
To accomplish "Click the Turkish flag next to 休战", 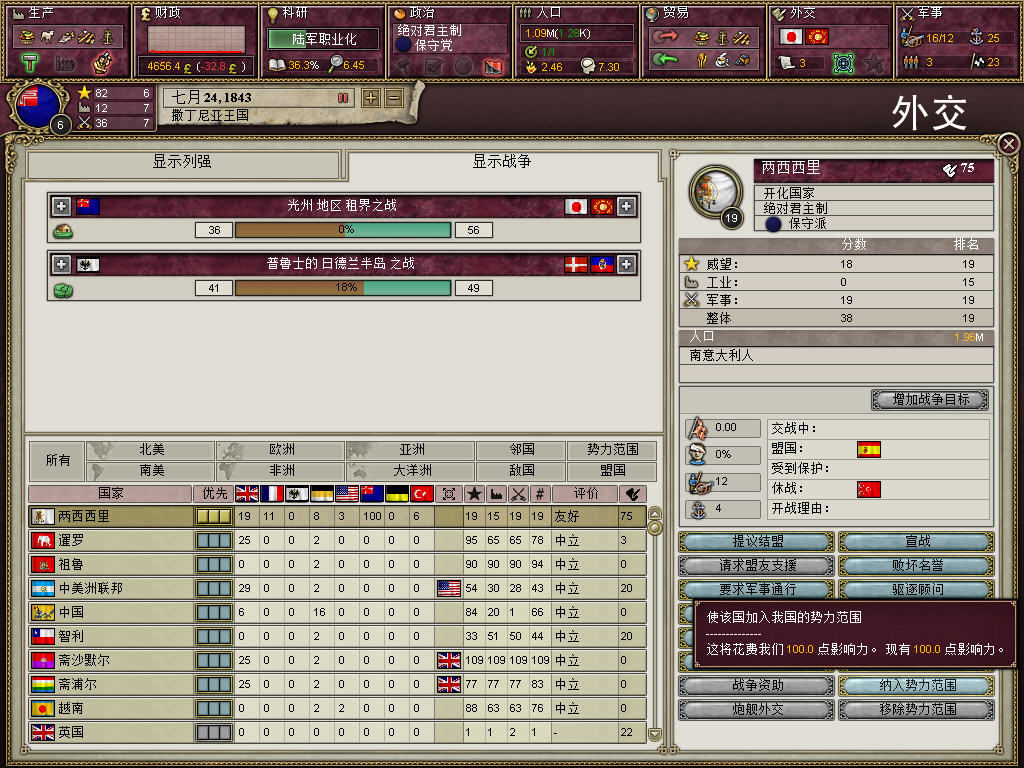I will [869, 489].
